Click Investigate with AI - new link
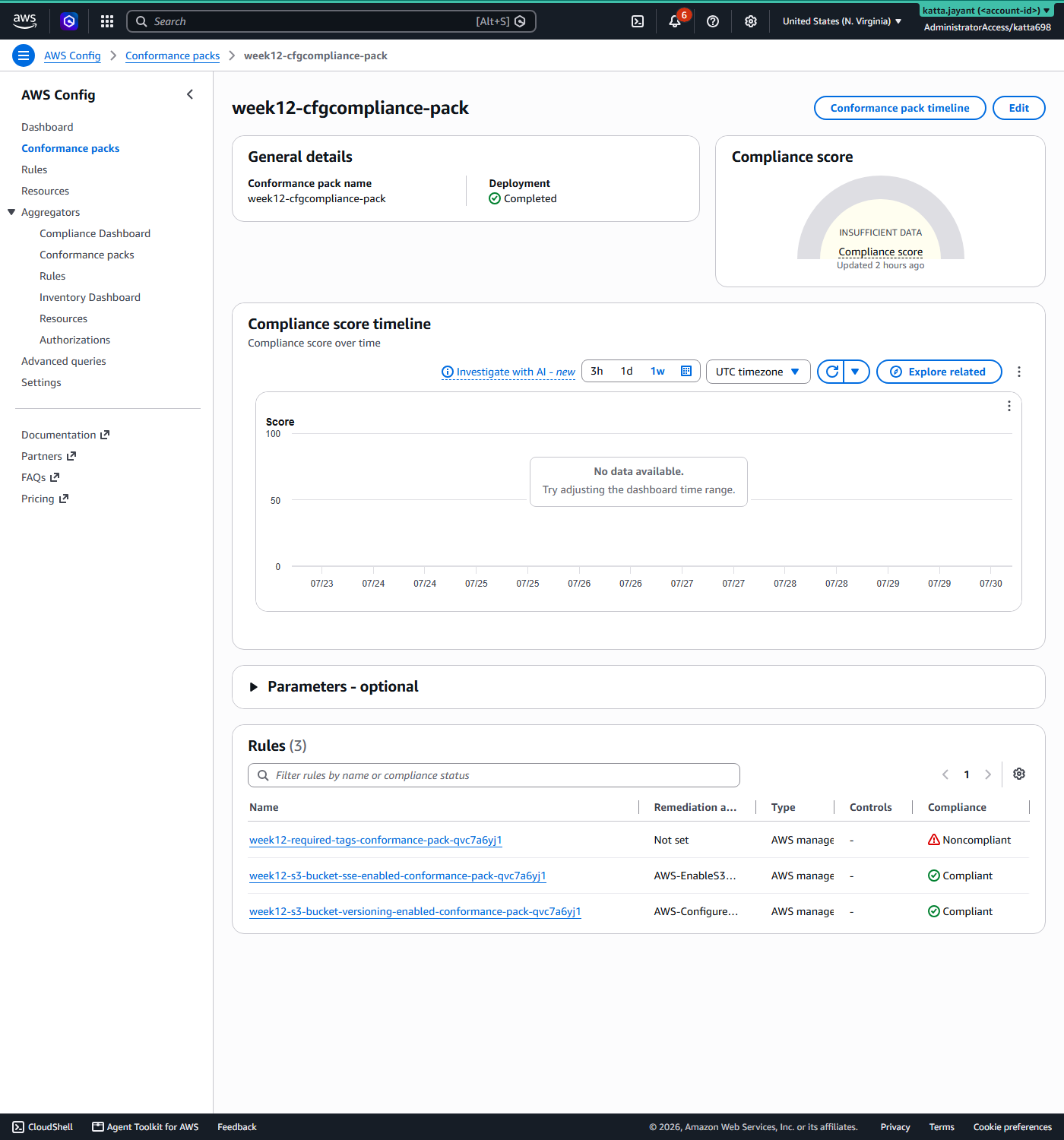This screenshot has height=1140, width=1064. tap(515, 372)
